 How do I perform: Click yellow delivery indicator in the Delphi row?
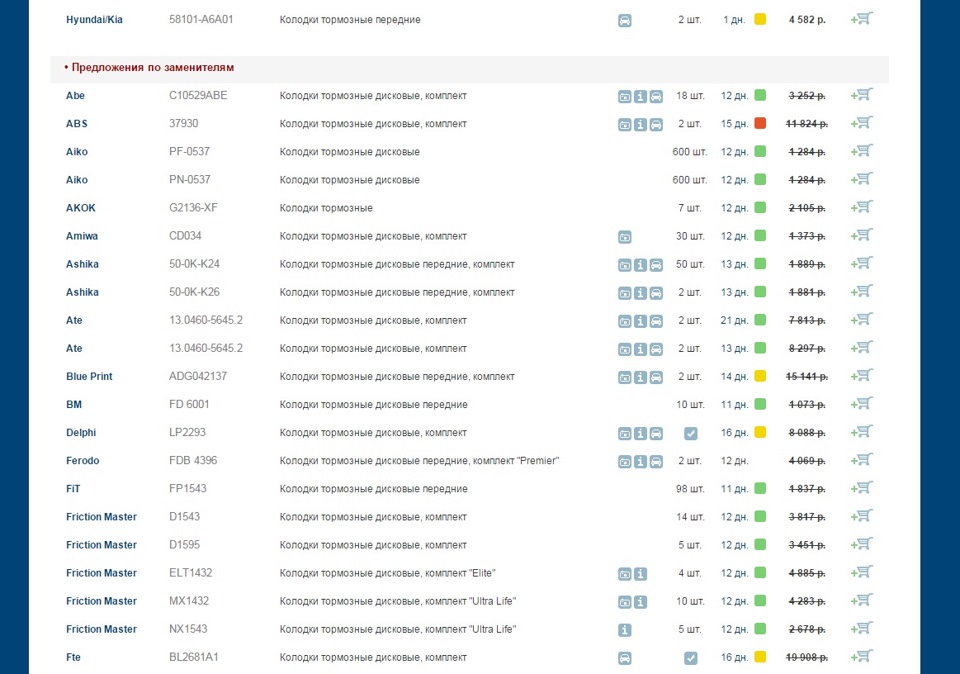tap(760, 432)
